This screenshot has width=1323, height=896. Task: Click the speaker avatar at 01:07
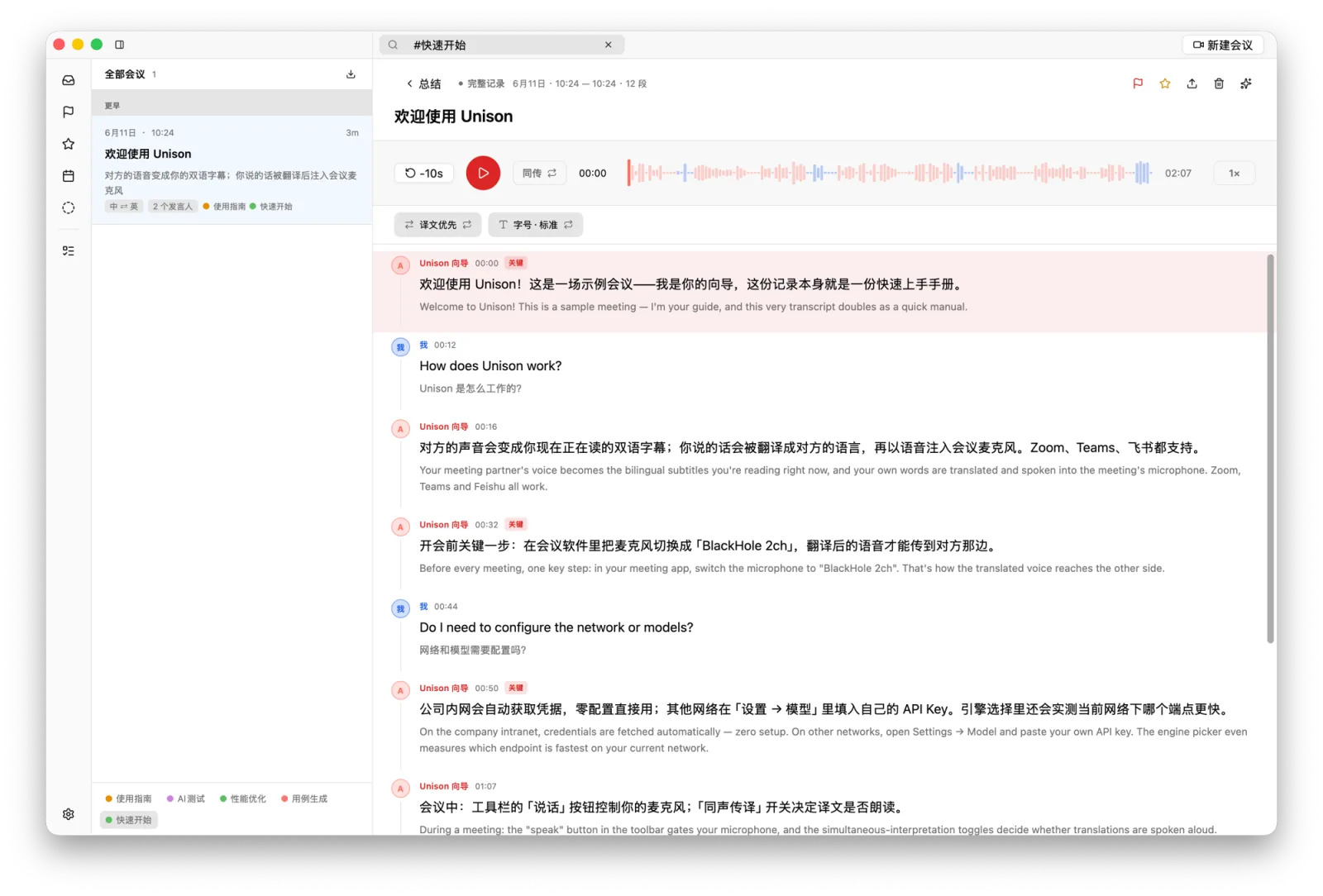(x=400, y=789)
